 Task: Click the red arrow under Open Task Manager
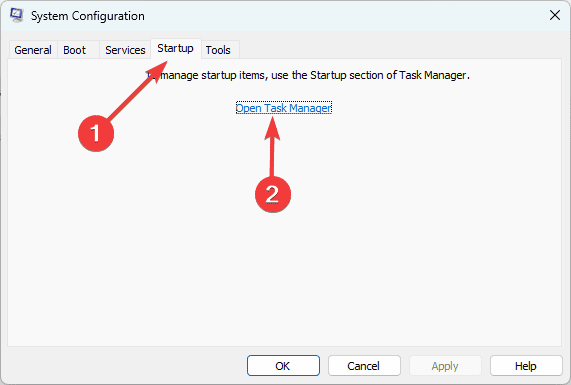272,146
